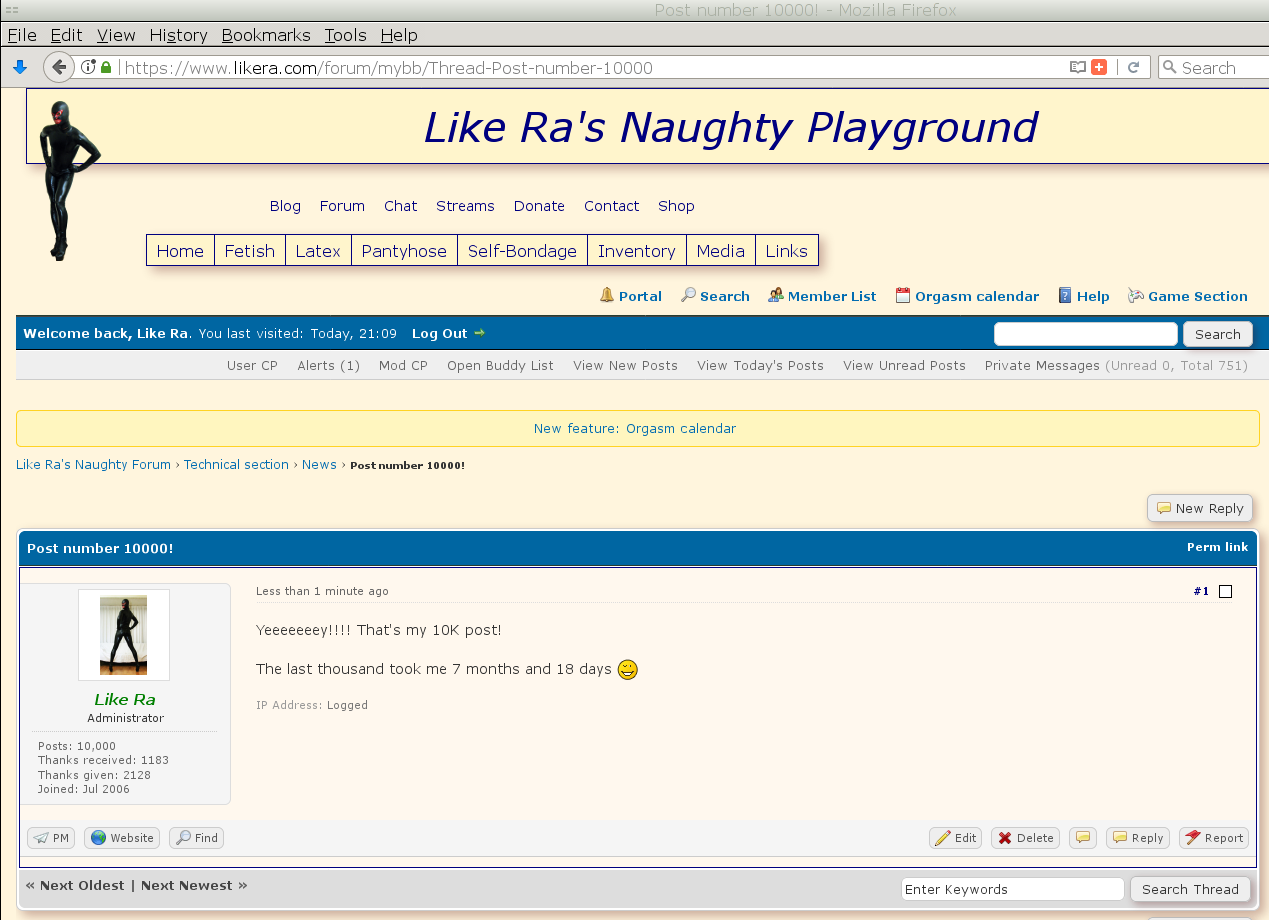Viewport: 1269px width, 920px height.
Task: Click the Log Out link
Action: [x=439, y=333]
